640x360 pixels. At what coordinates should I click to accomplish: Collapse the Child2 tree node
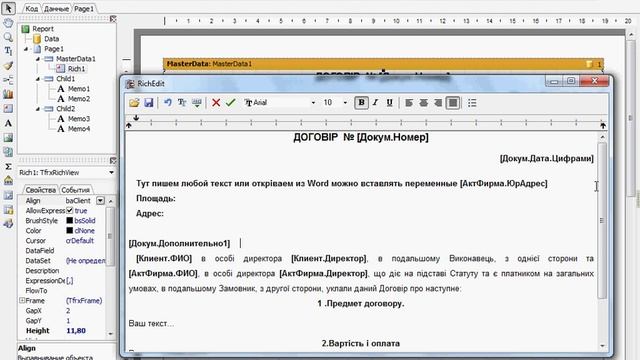[x=38, y=109]
